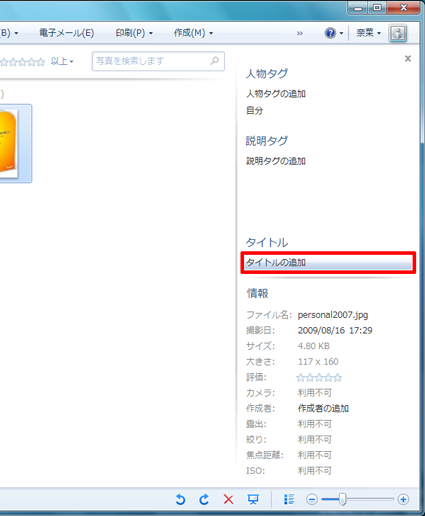Click 作成者の追加 link
The width and height of the screenshot is (425, 516).
coord(323,408)
